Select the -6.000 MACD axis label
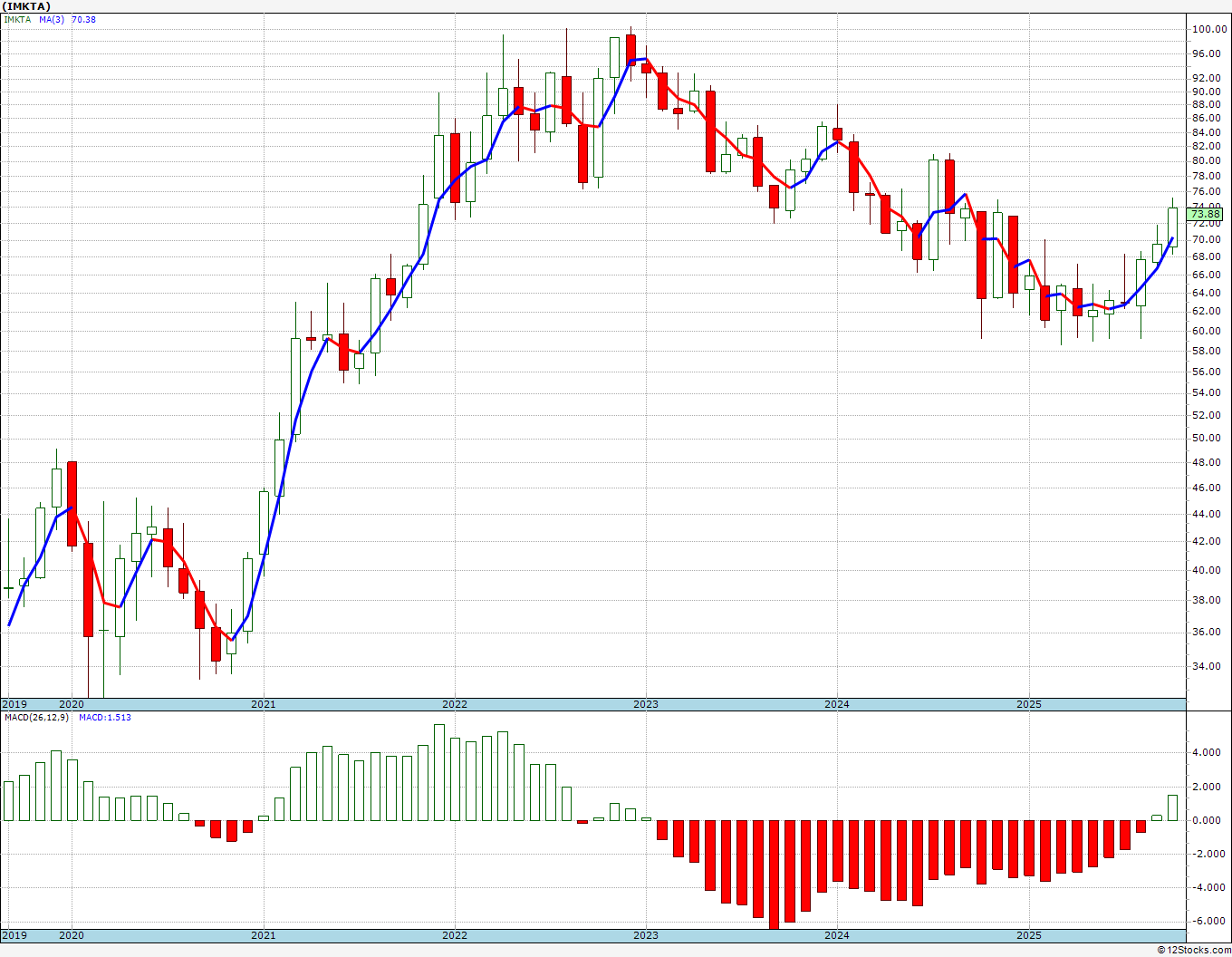Viewport: 1232px width, 957px height. tap(1208, 921)
